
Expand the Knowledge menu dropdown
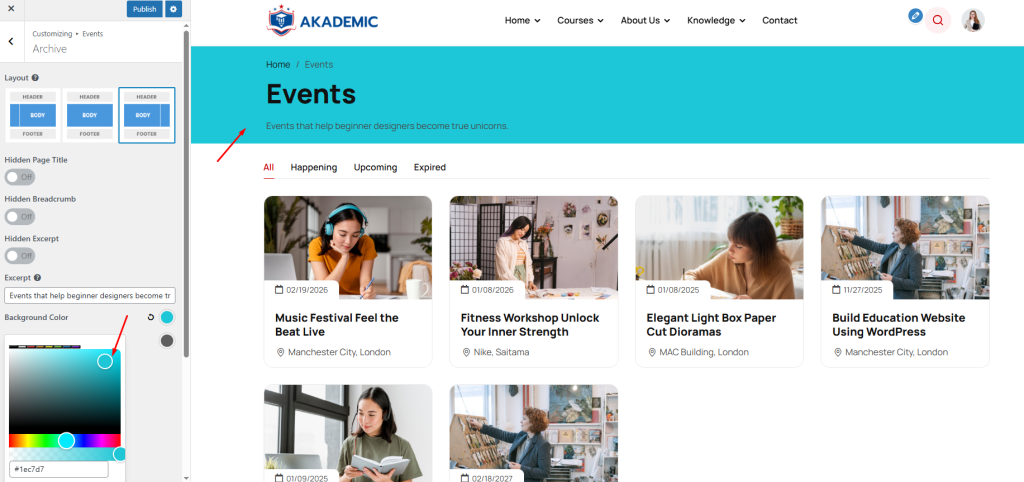716,20
